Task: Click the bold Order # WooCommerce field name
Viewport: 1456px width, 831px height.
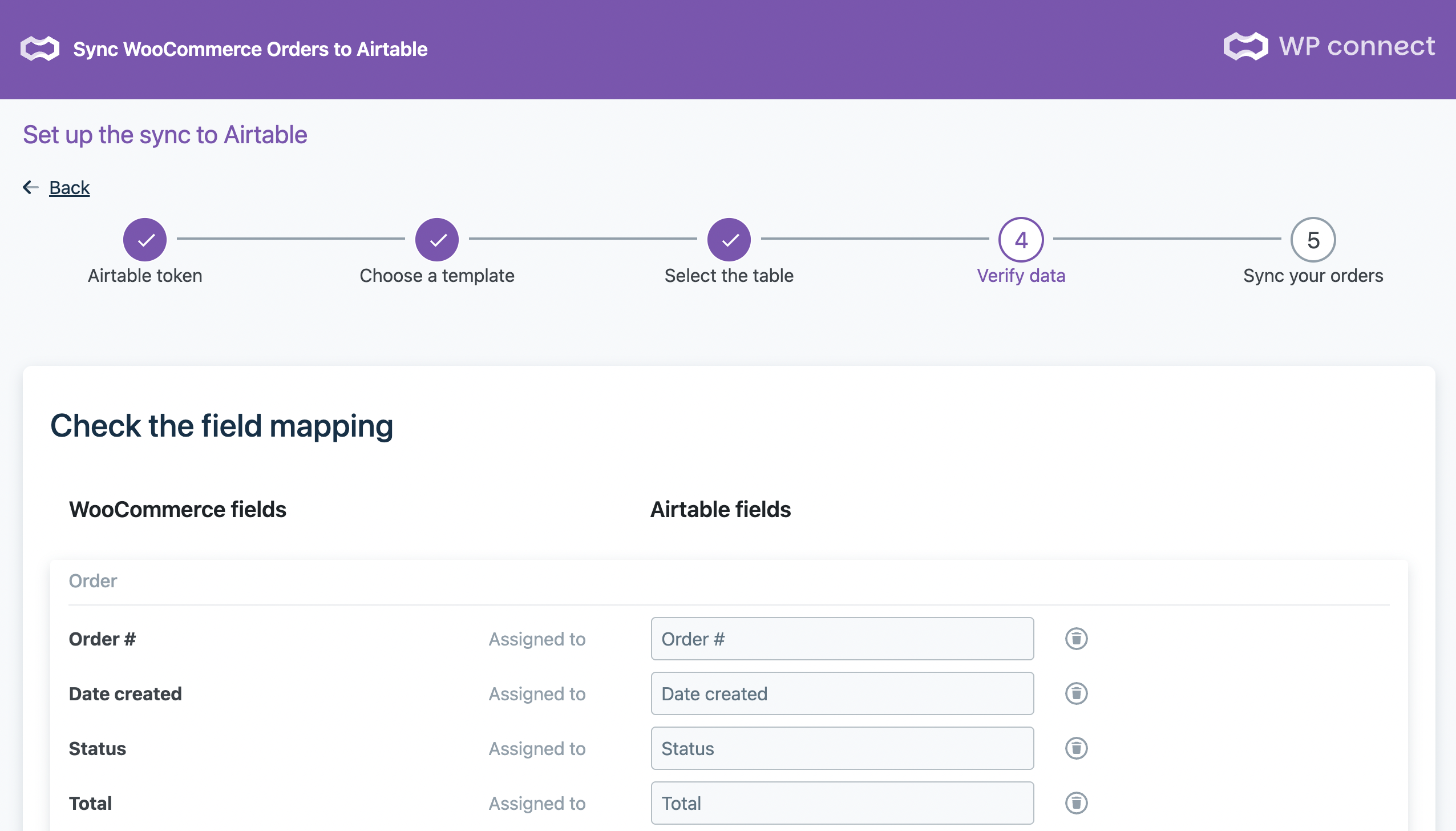Action: tap(102, 639)
